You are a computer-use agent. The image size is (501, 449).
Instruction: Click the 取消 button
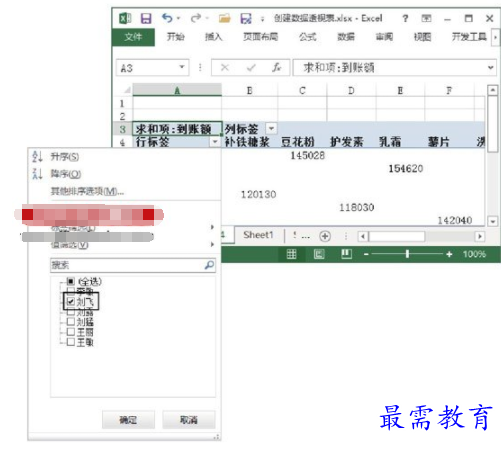pos(189,420)
